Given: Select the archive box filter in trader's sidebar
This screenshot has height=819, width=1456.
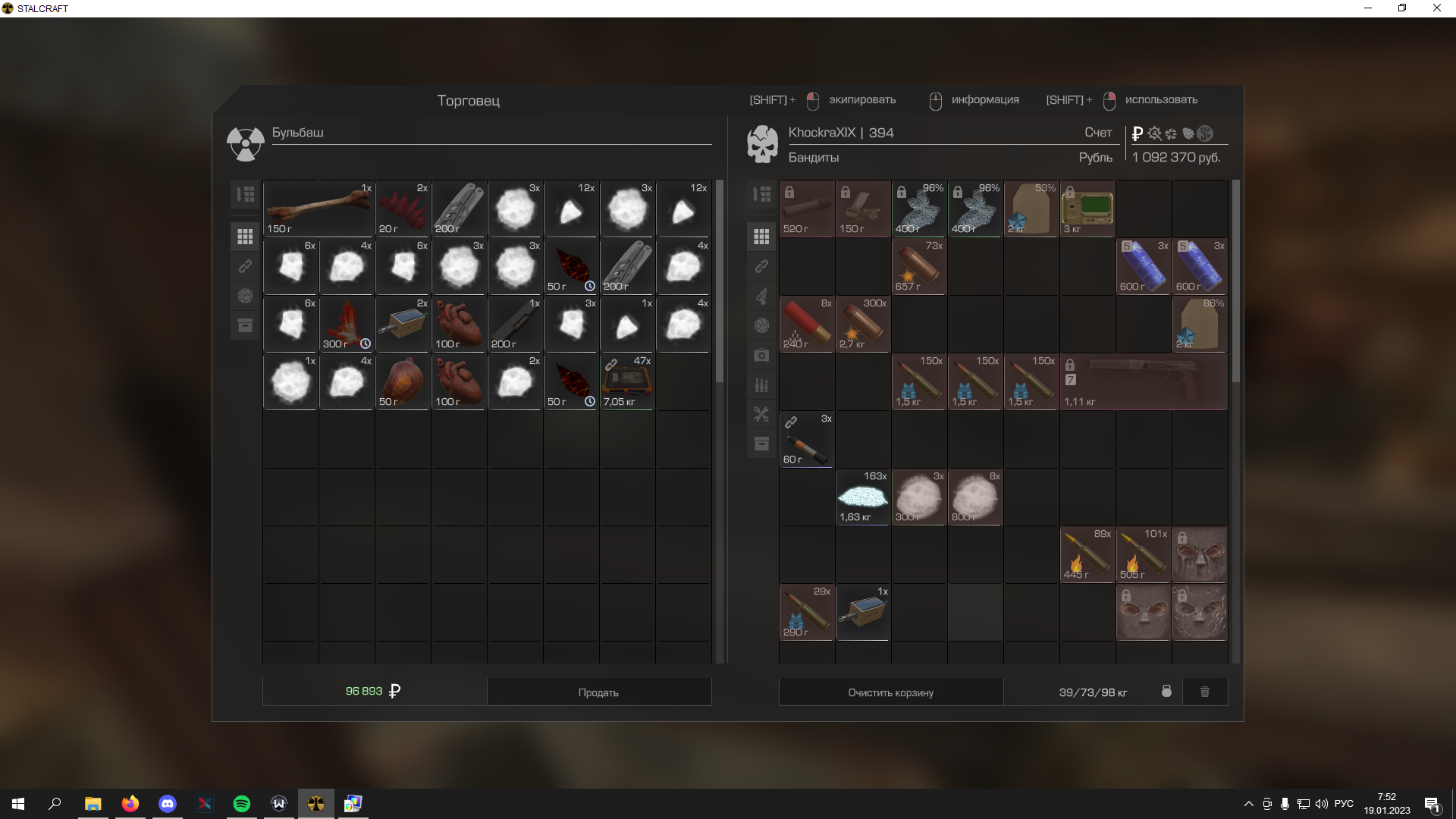Looking at the screenshot, I should pos(245,325).
